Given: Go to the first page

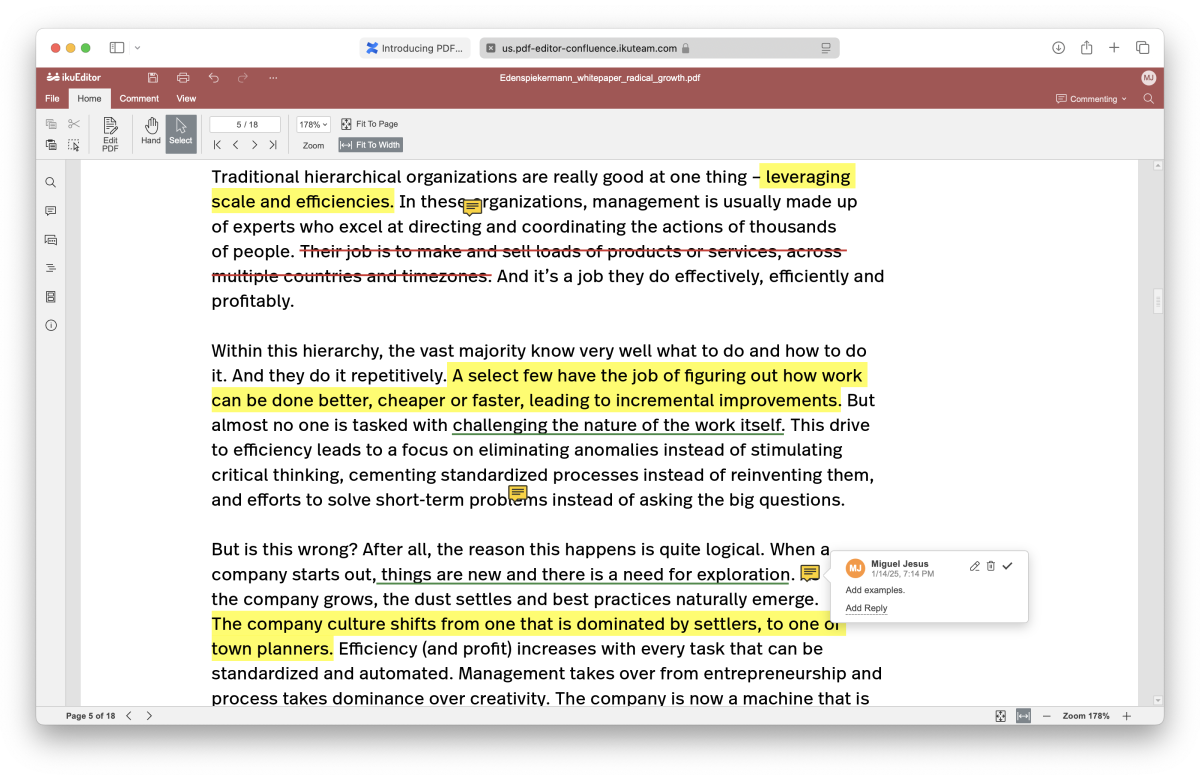Looking at the screenshot, I should click(x=217, y=145).
